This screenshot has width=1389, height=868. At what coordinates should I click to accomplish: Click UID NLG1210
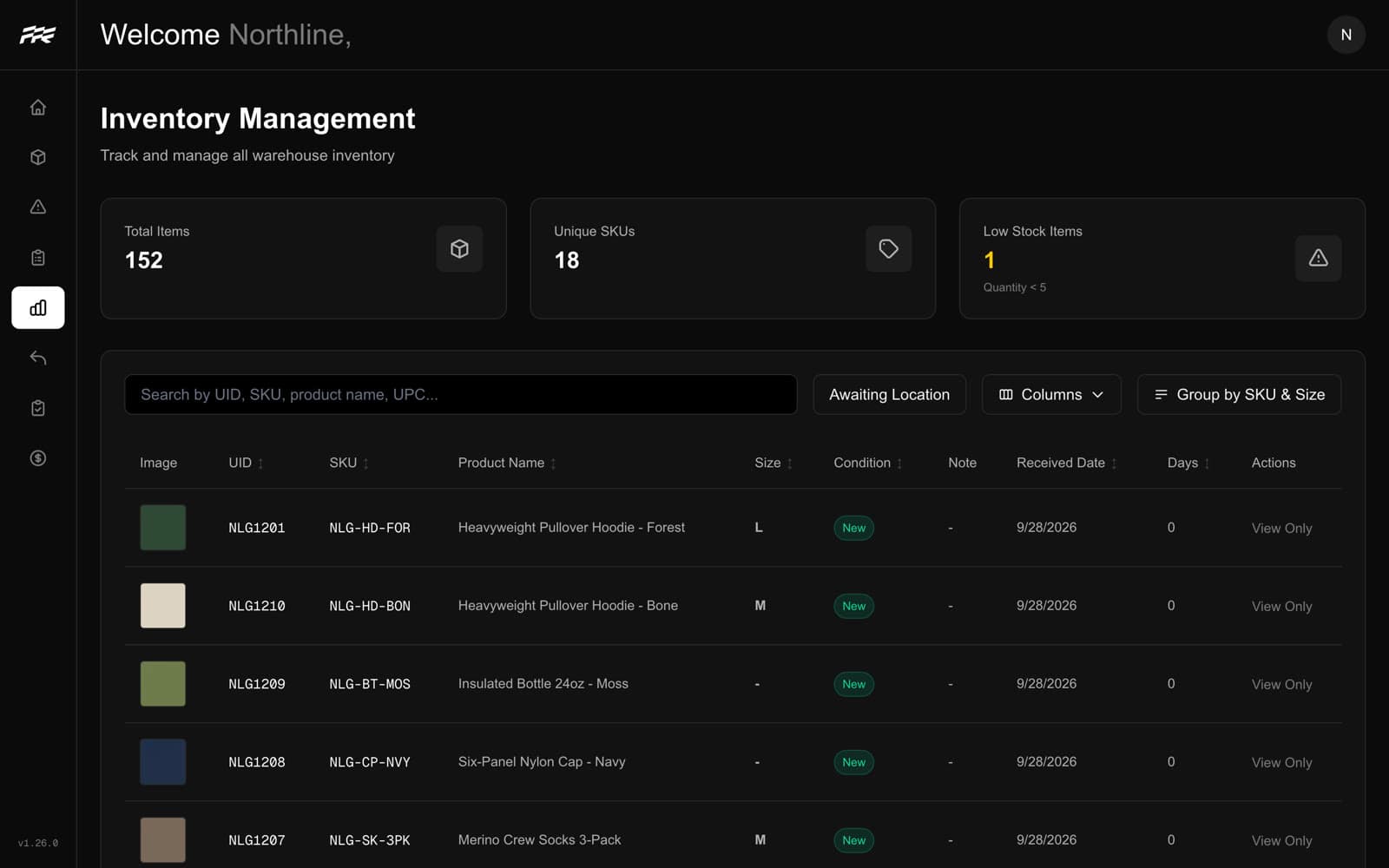256,606
